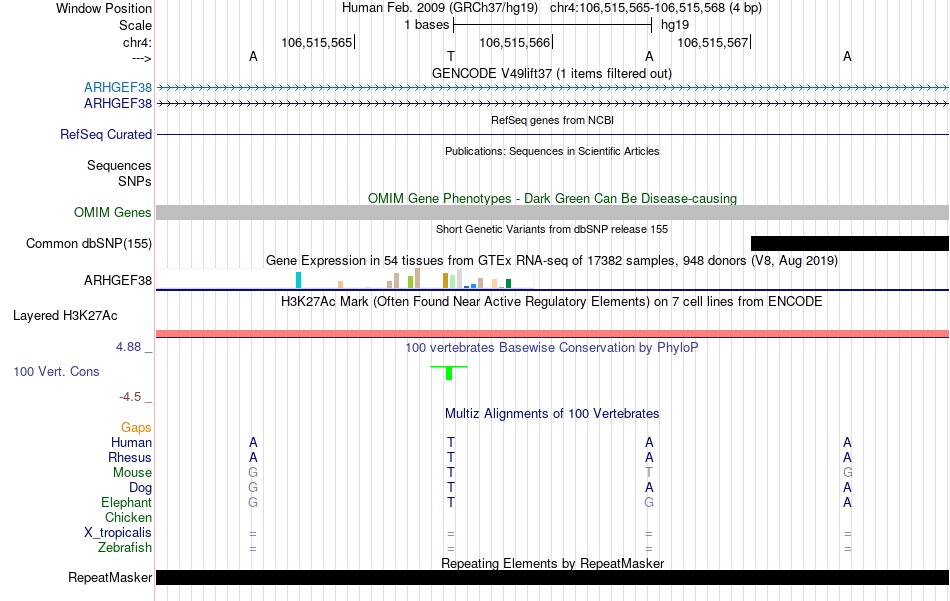Click the dark blue ARHGEF38 gene label
950x601 pixels.
pyautogui.click(x=118, y=104)
